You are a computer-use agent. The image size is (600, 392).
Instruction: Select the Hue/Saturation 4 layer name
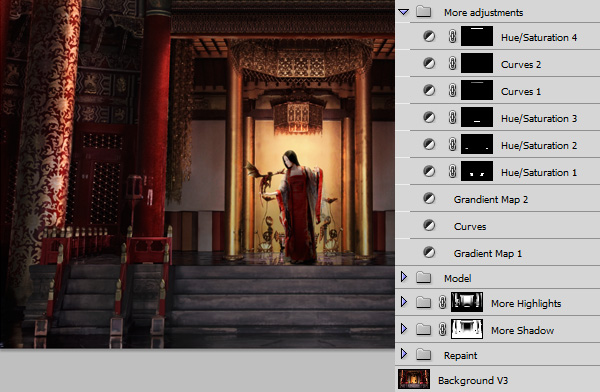pos(539,38)
